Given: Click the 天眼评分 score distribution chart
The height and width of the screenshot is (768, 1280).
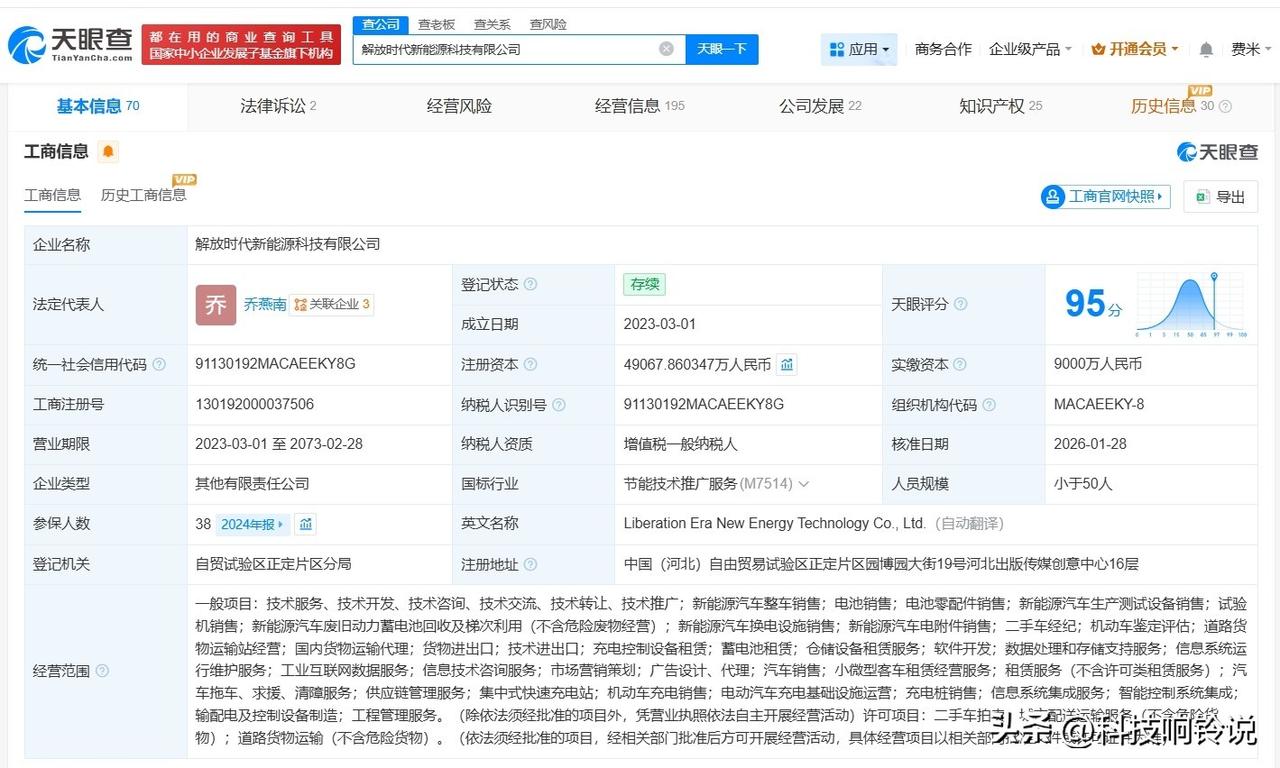Looking at the screenshot, I should (1191, 305).
